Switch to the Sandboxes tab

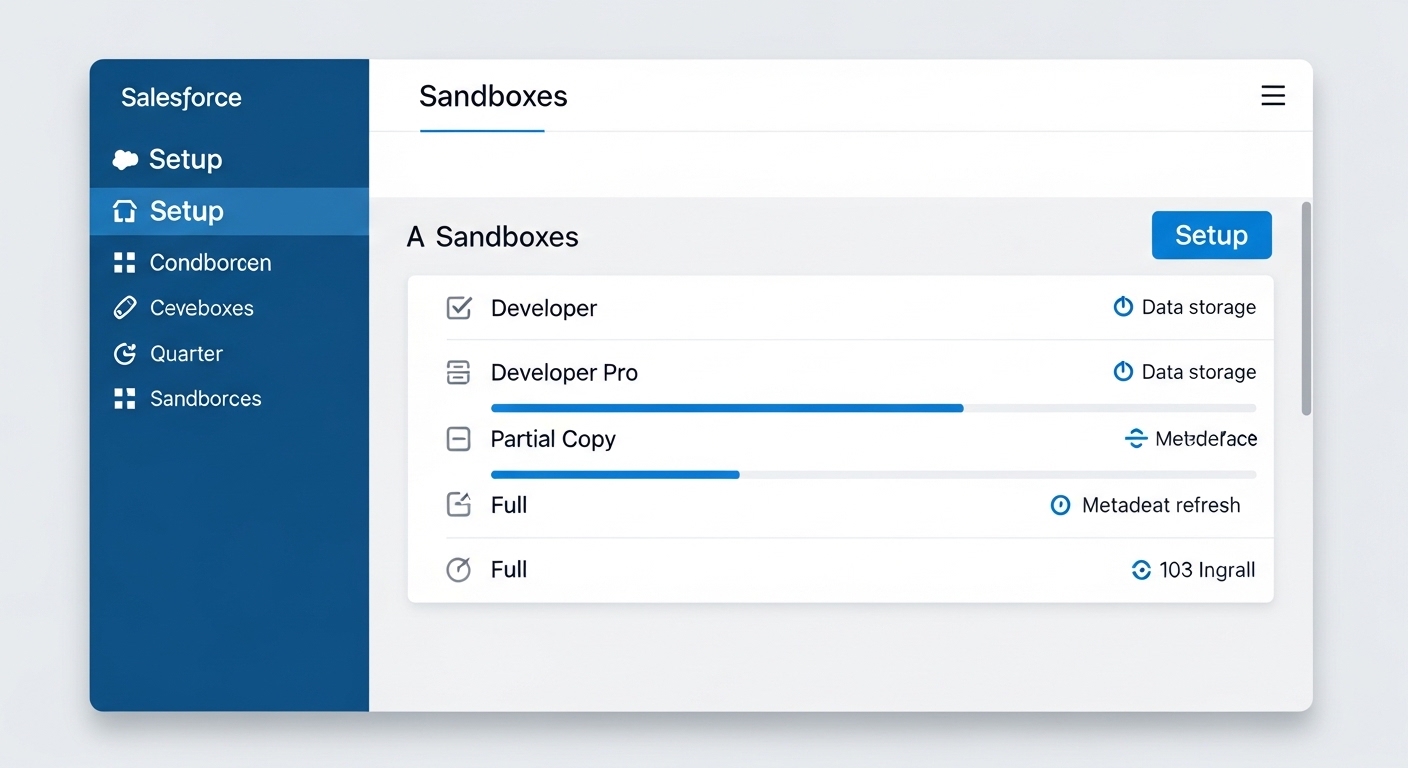pyautogui.click(x=493, y=97)
